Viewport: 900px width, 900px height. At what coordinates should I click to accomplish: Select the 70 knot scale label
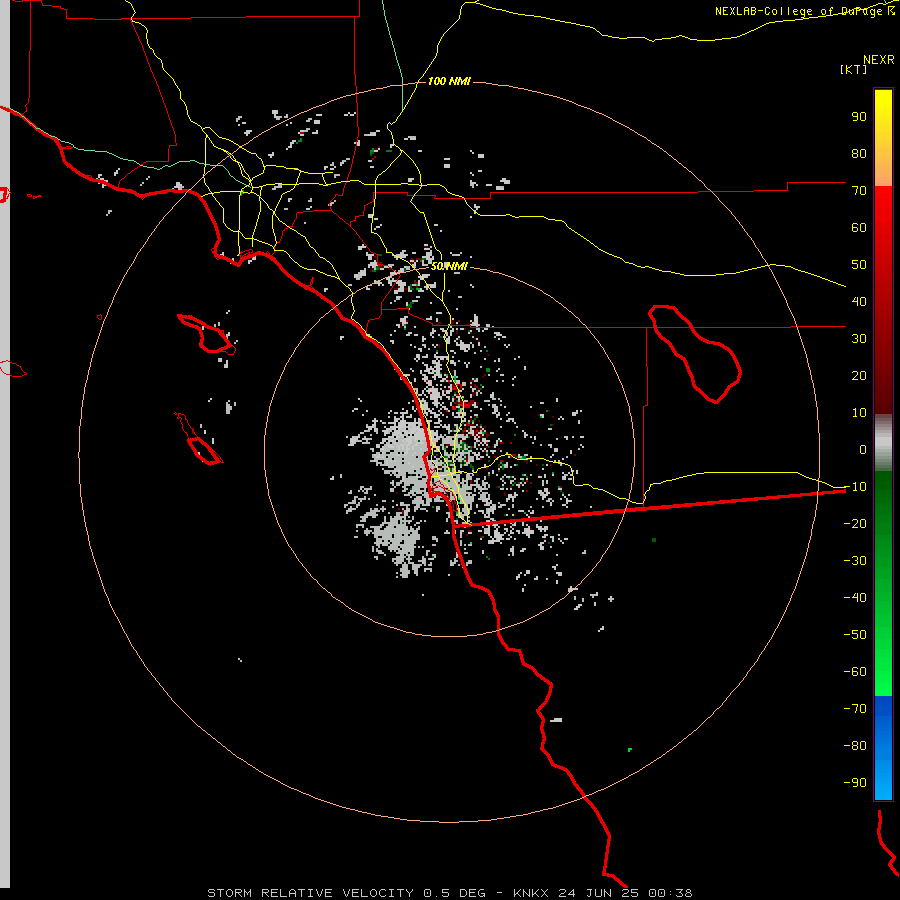click(859, 191)
